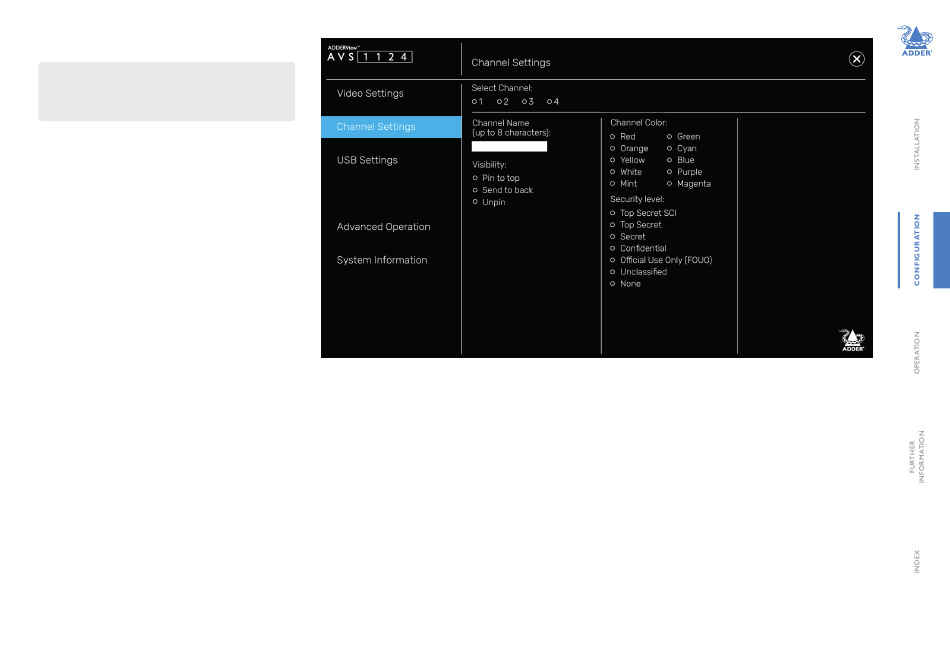950x672 pixels.
Task: Open the Installation page tab
Action: (917, 144)
